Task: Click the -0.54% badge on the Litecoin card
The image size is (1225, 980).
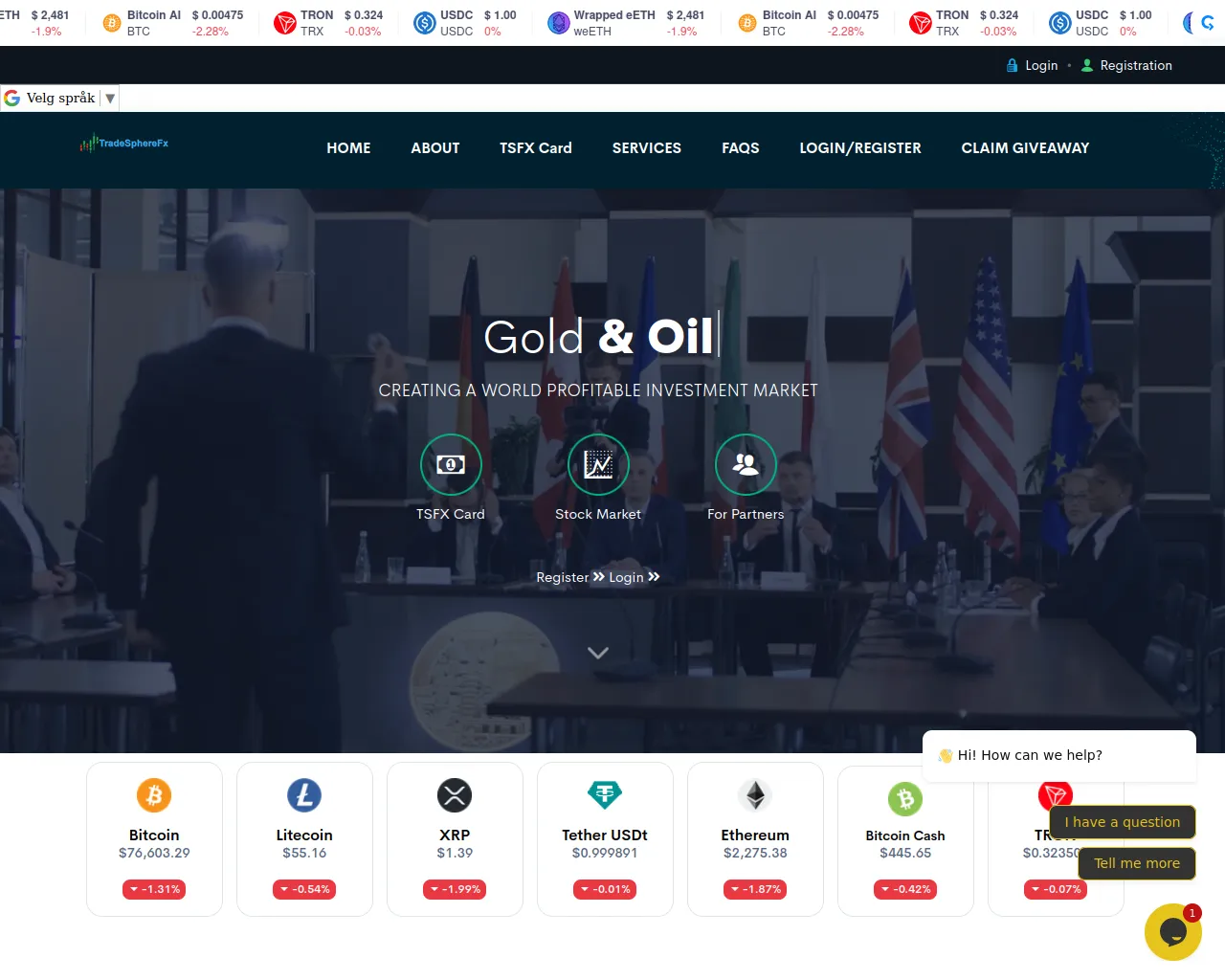Action: 304,889
